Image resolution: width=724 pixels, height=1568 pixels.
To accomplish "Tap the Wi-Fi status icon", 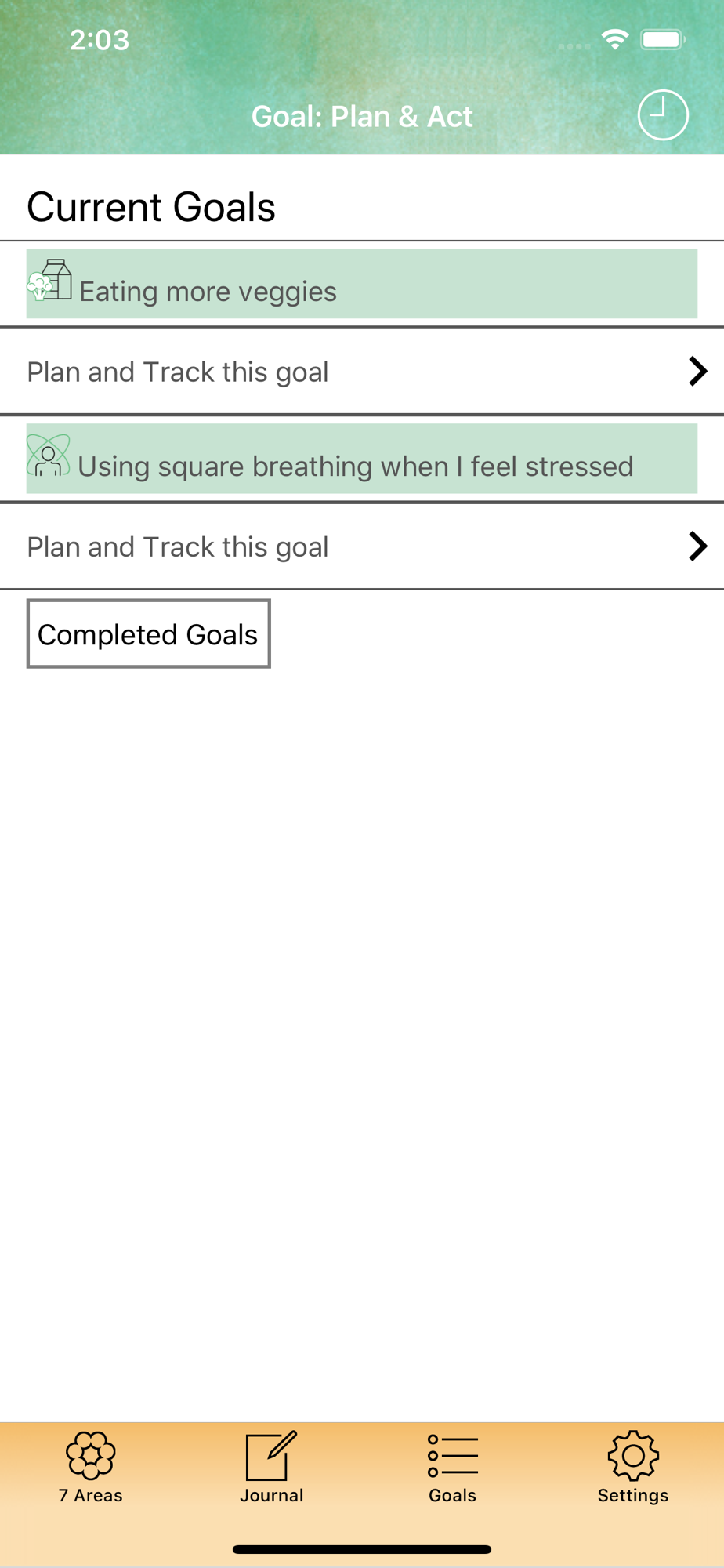I will pyautogui.click(x=615, y=39).
